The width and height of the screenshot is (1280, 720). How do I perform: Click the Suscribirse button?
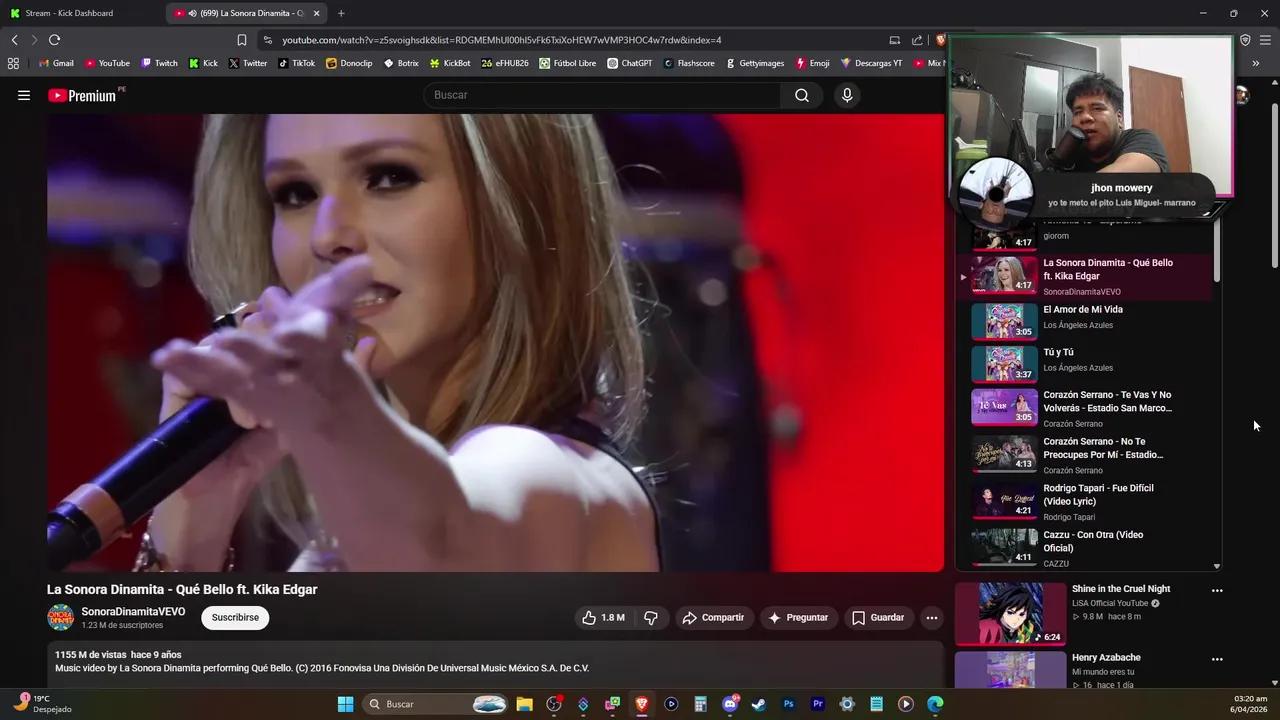point(235,618)
